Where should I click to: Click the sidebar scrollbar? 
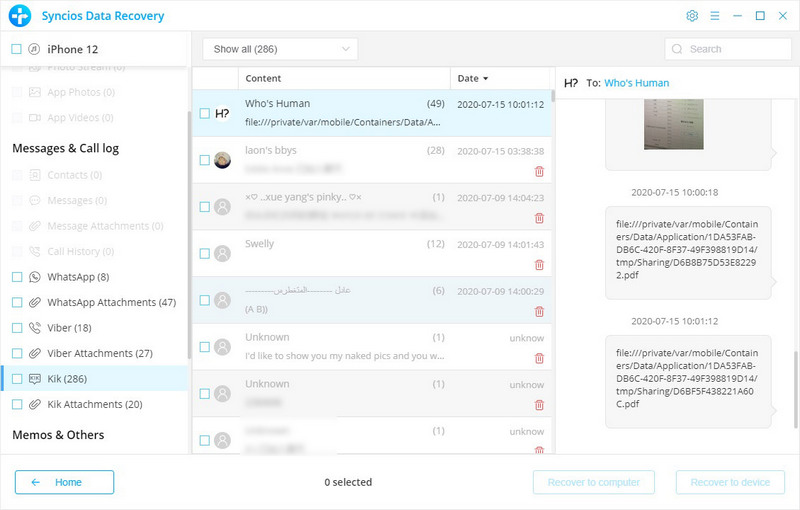pyautogui.click(x=189, y=235)
